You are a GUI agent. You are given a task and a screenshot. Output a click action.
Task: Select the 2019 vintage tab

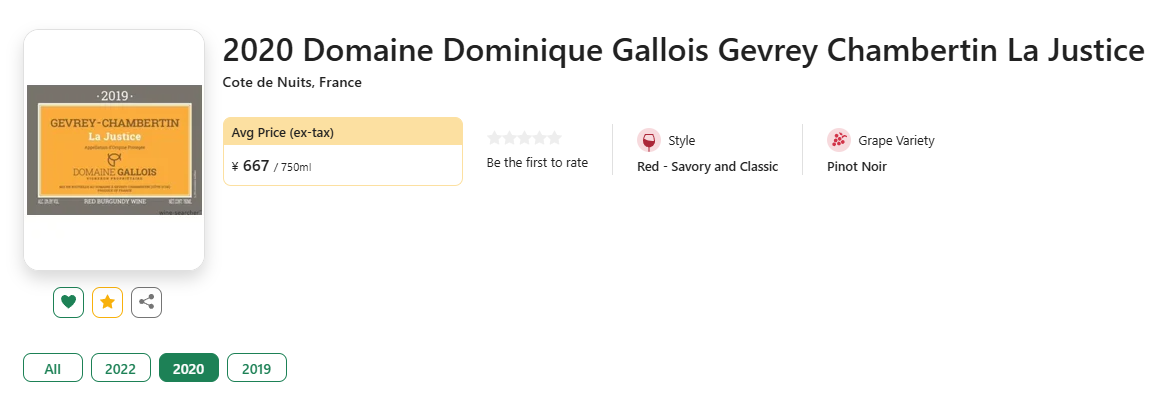point(257,368)
